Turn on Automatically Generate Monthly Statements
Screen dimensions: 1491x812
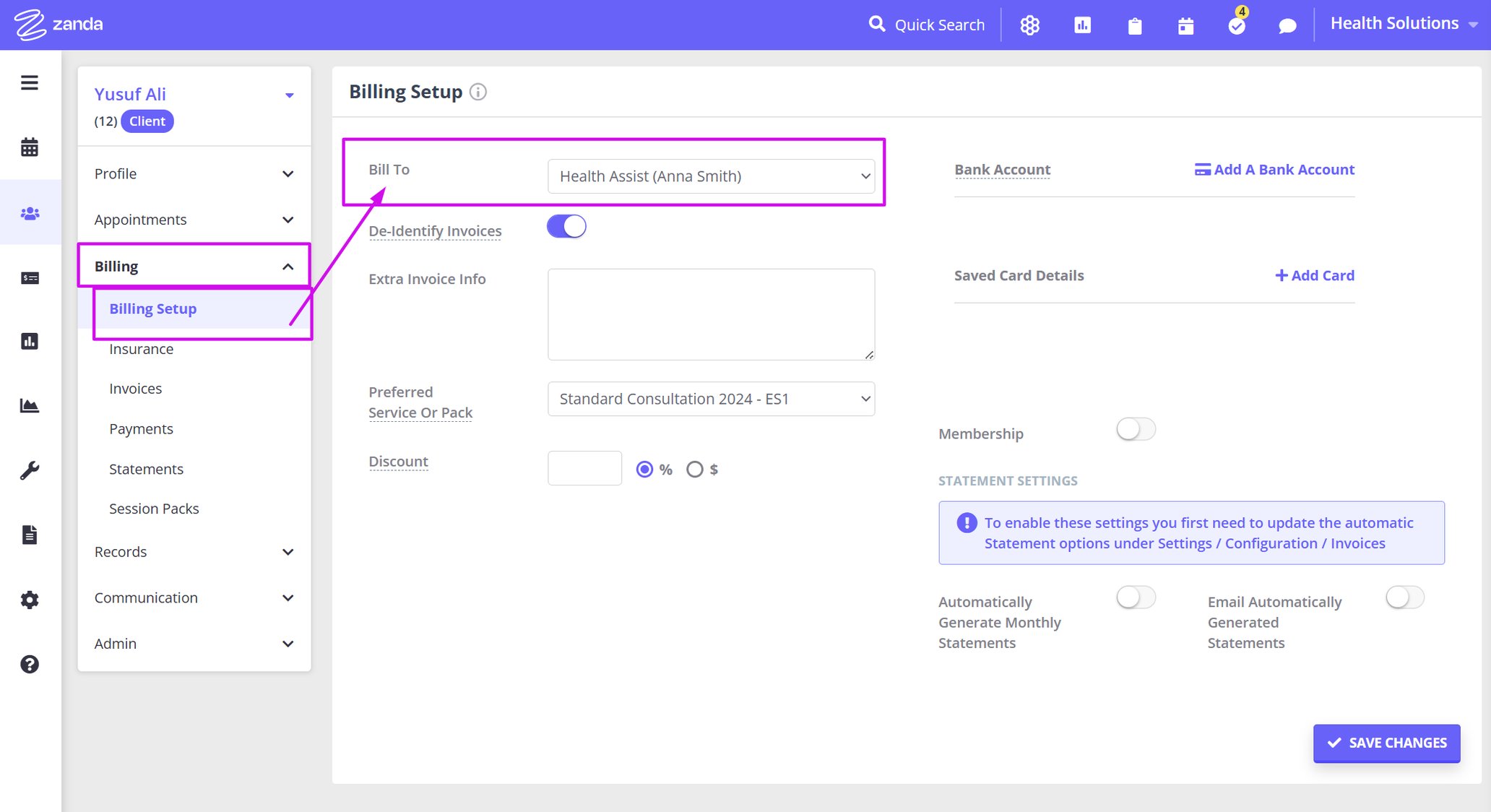click(1135, 597)
